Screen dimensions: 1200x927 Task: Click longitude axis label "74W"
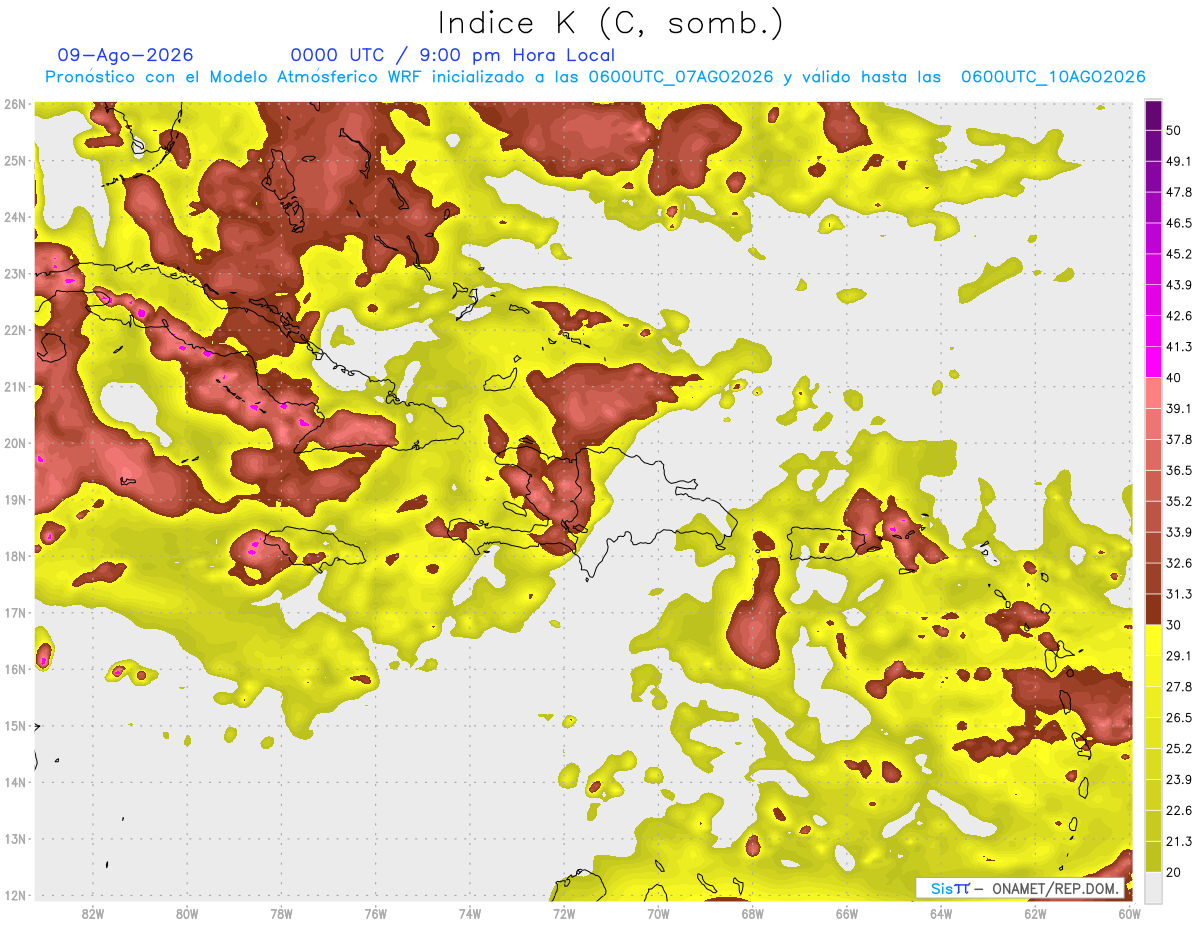coord(470,913)
